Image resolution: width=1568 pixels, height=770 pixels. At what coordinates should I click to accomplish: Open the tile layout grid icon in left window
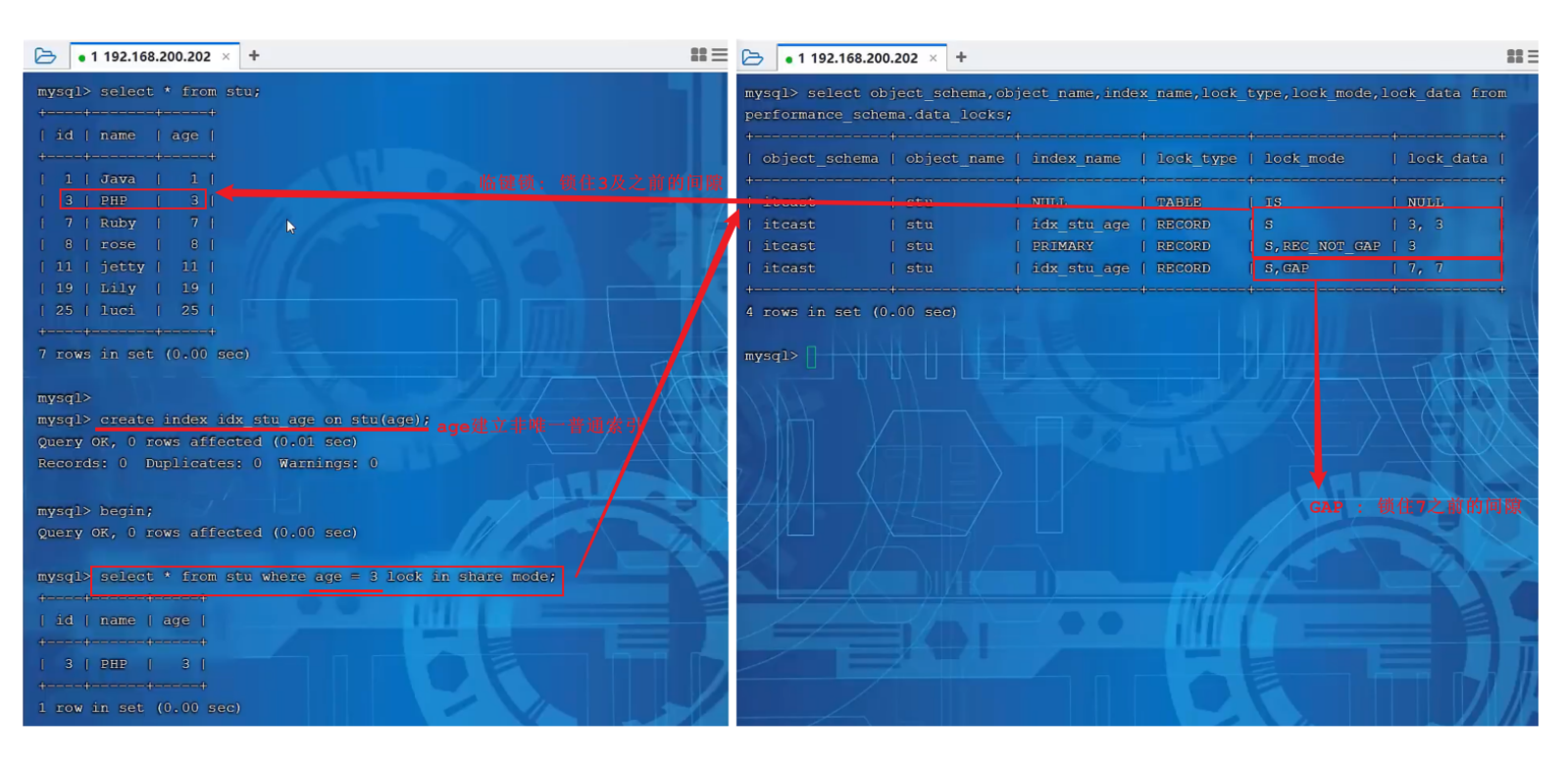pyautogui.click(x=698, y=55)
